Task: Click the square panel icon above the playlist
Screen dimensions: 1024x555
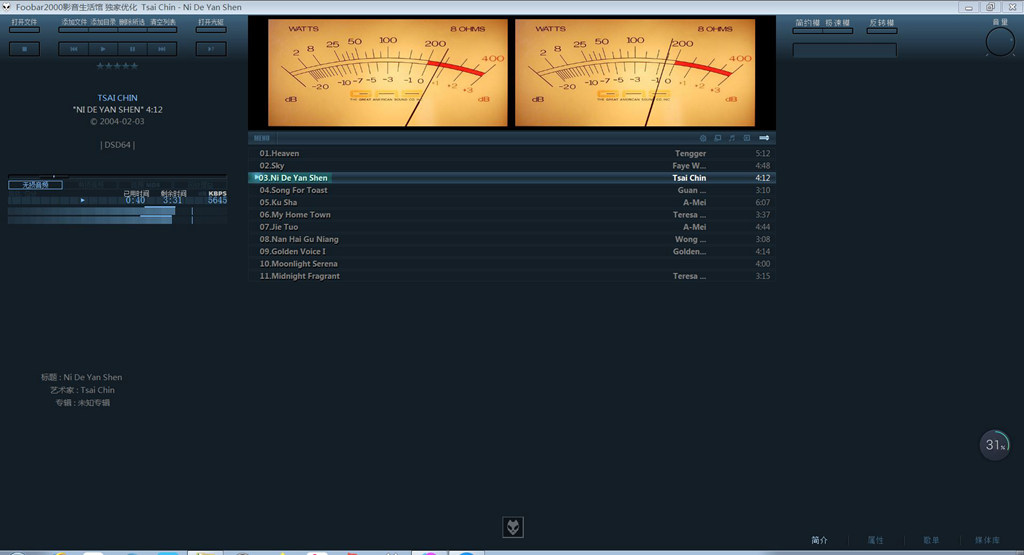Action: [746, 138]
